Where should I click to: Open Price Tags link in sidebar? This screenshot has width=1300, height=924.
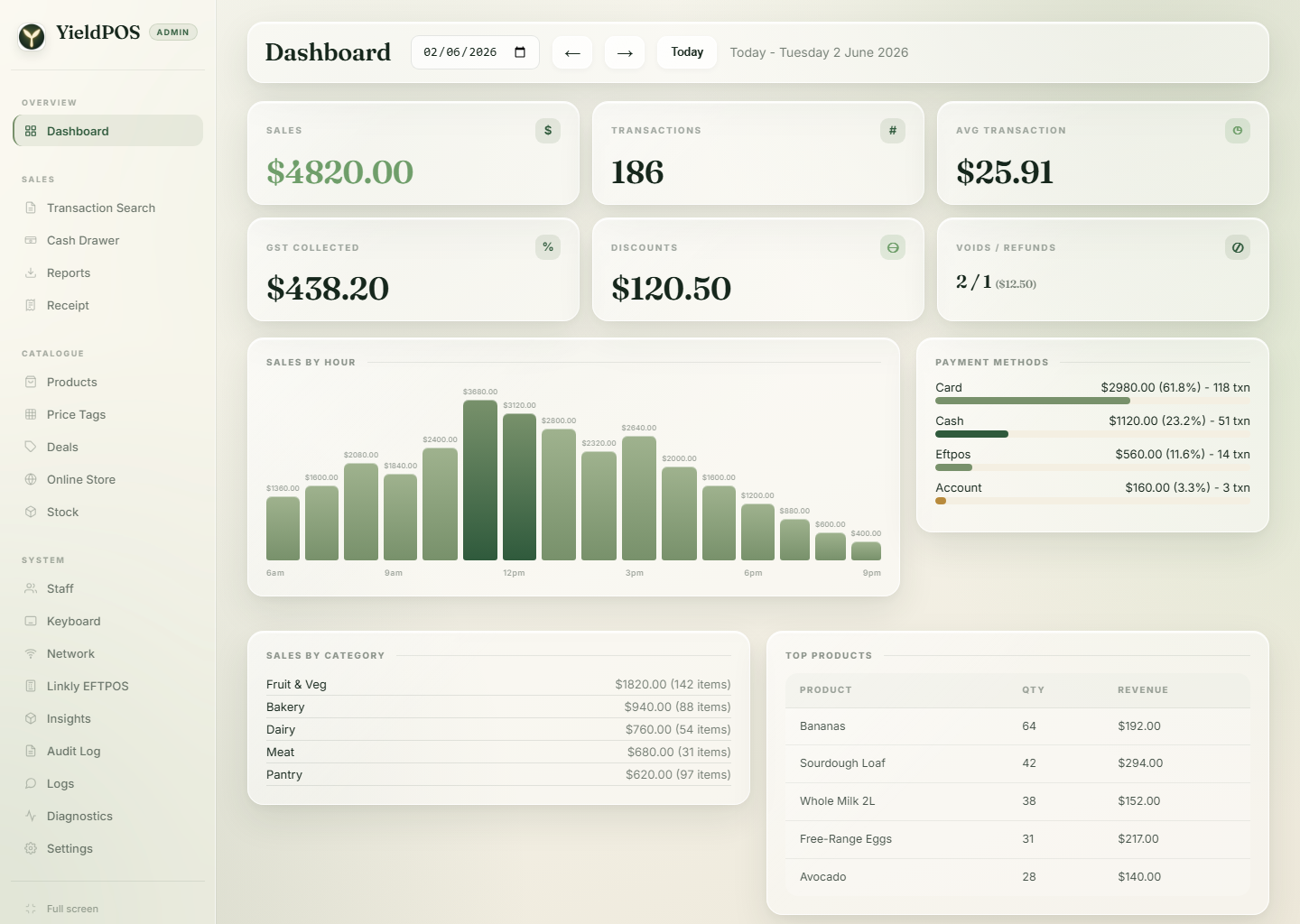pyautogui.click(x=107, y=414)
